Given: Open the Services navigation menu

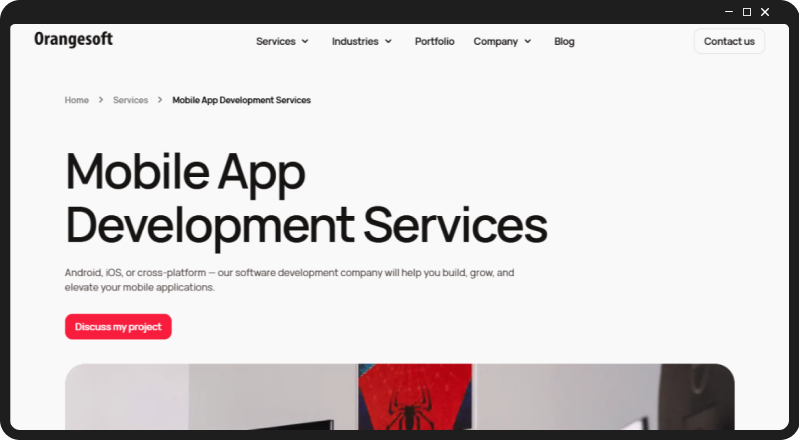Looking at the screenshot, I should (276, 42).
